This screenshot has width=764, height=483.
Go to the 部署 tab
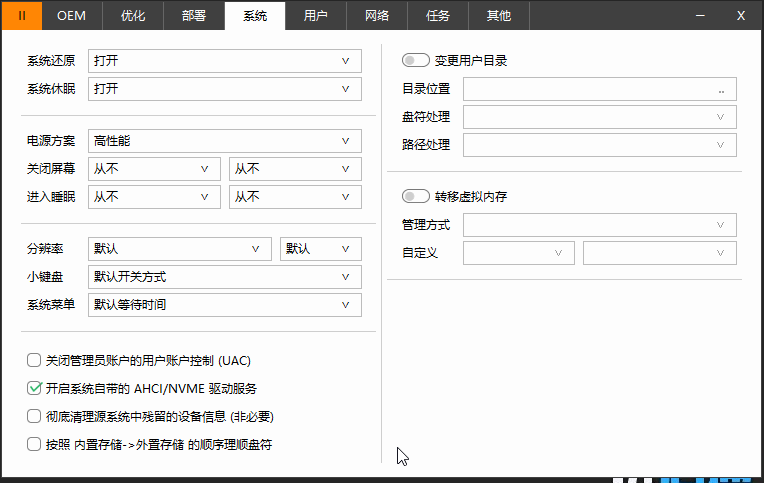(194, 16)
